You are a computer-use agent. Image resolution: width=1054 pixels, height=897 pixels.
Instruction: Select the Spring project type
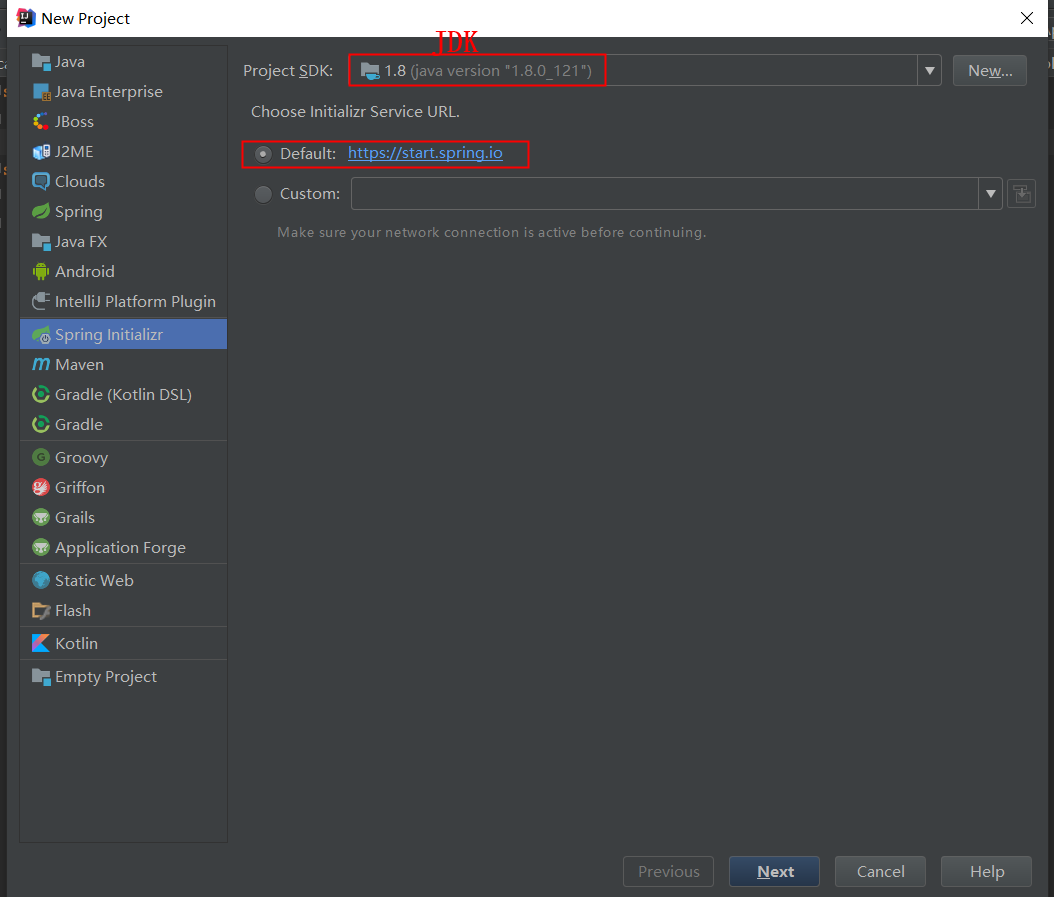click(124, 212)
